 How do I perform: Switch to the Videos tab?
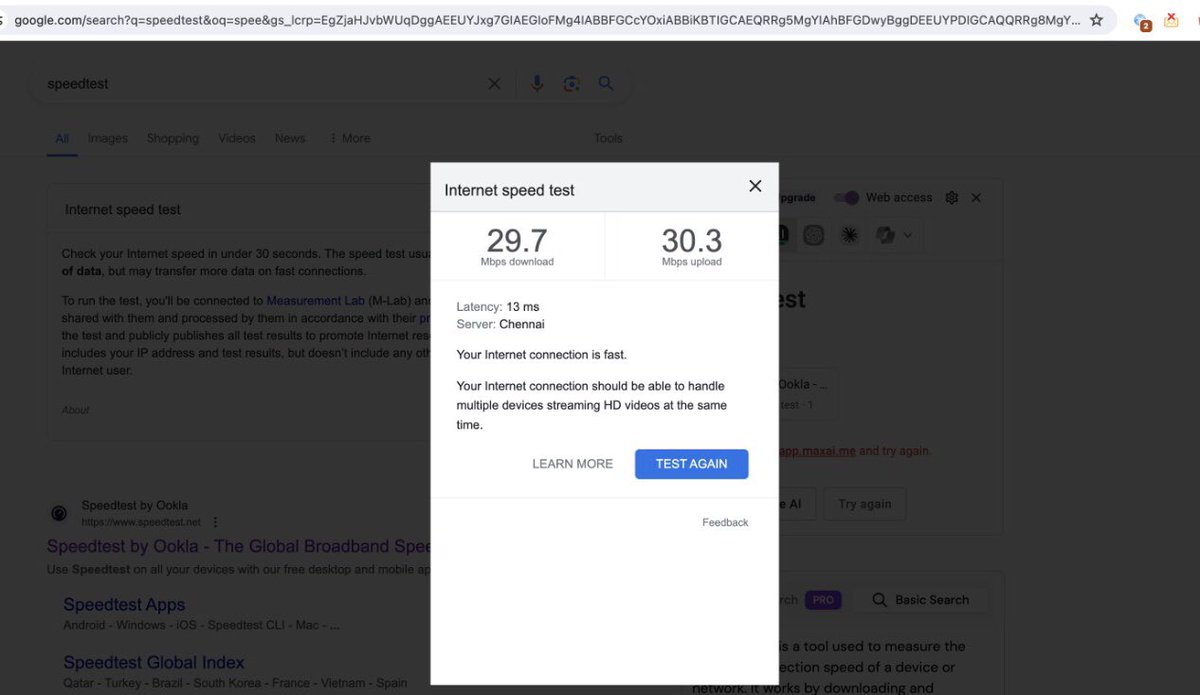tap(237, 138)
